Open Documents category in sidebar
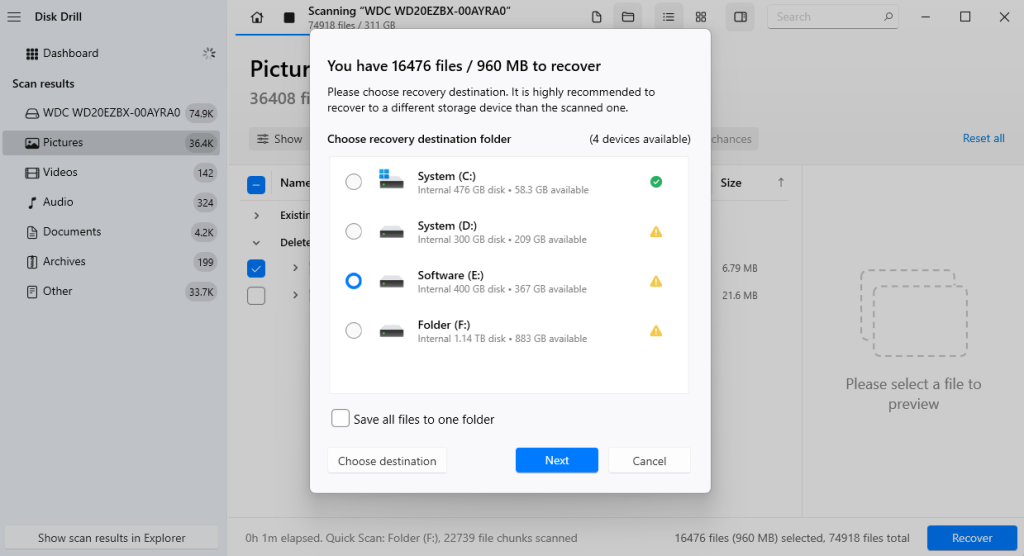 click(71, 232)
